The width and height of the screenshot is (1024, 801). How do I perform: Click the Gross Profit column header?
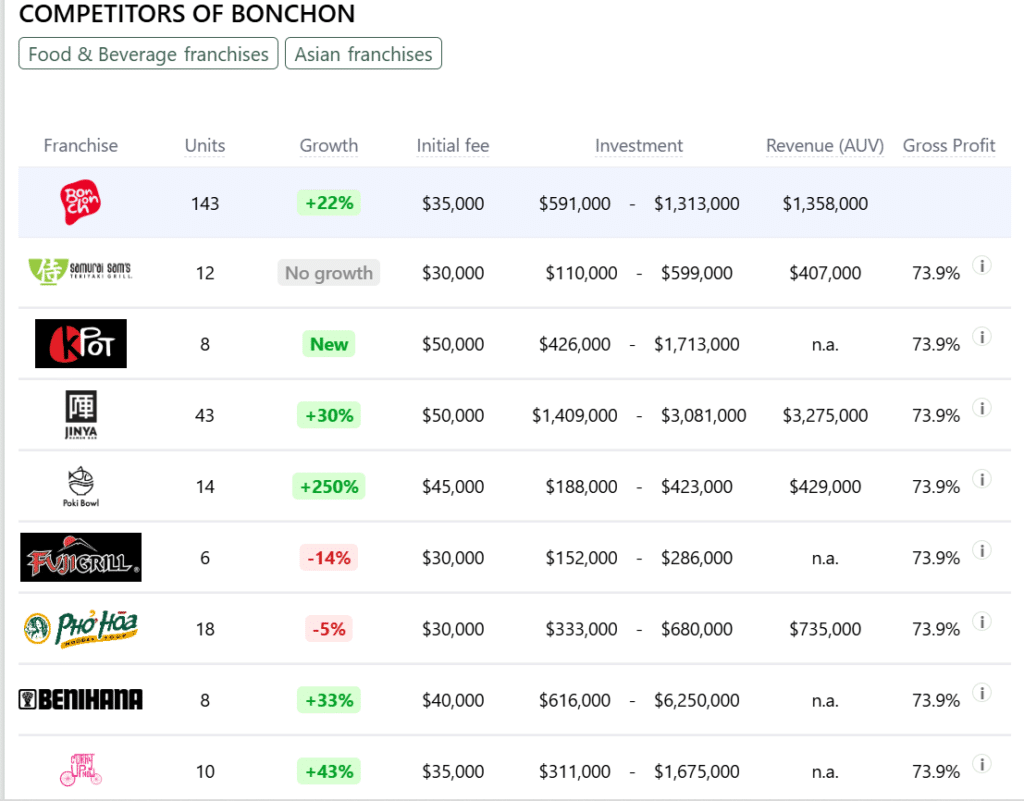[949, 145]
